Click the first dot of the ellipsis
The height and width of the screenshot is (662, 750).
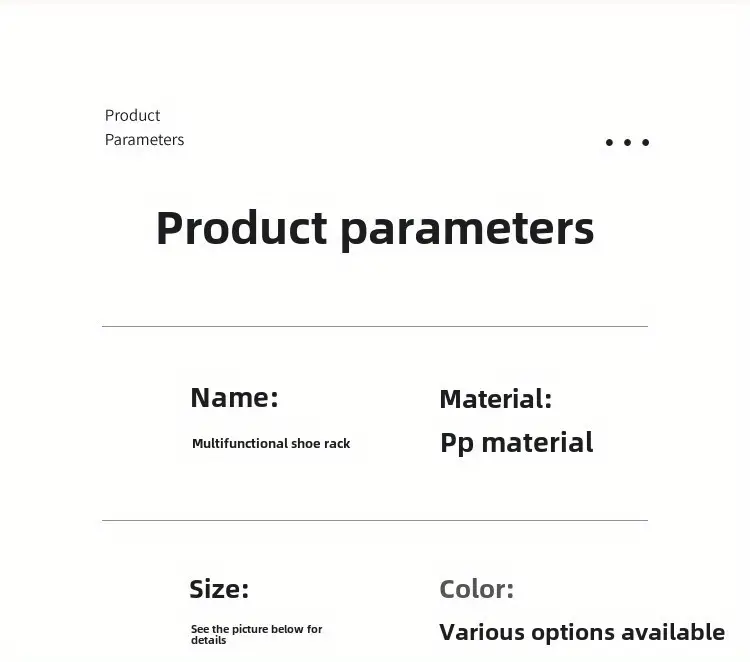coord(609,142)
